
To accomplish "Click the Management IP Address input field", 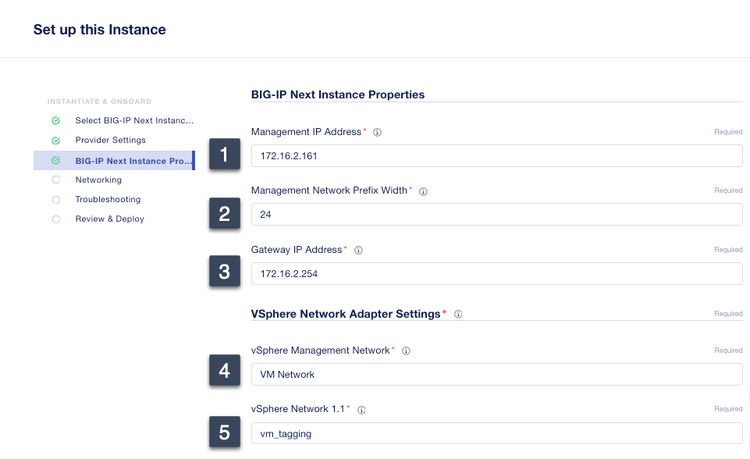I will click(496, 156).
